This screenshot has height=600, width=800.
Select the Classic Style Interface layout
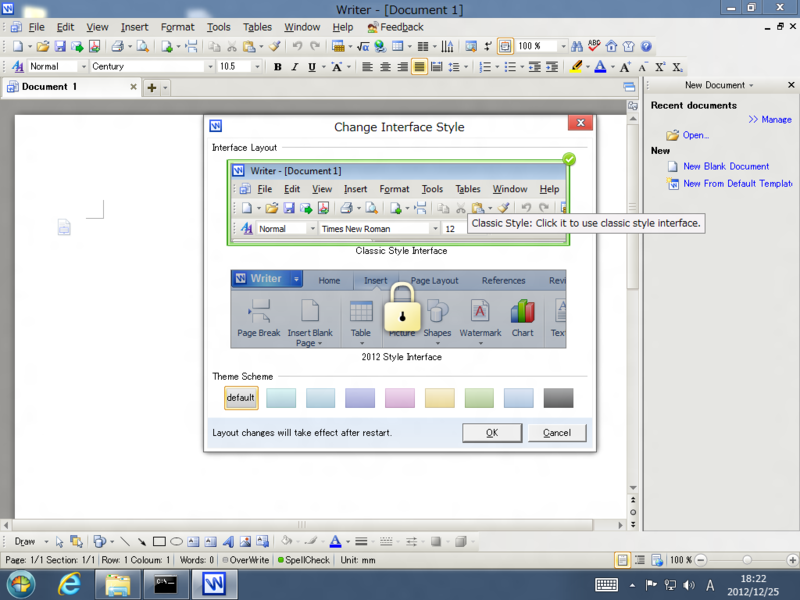tap(398, 203)
